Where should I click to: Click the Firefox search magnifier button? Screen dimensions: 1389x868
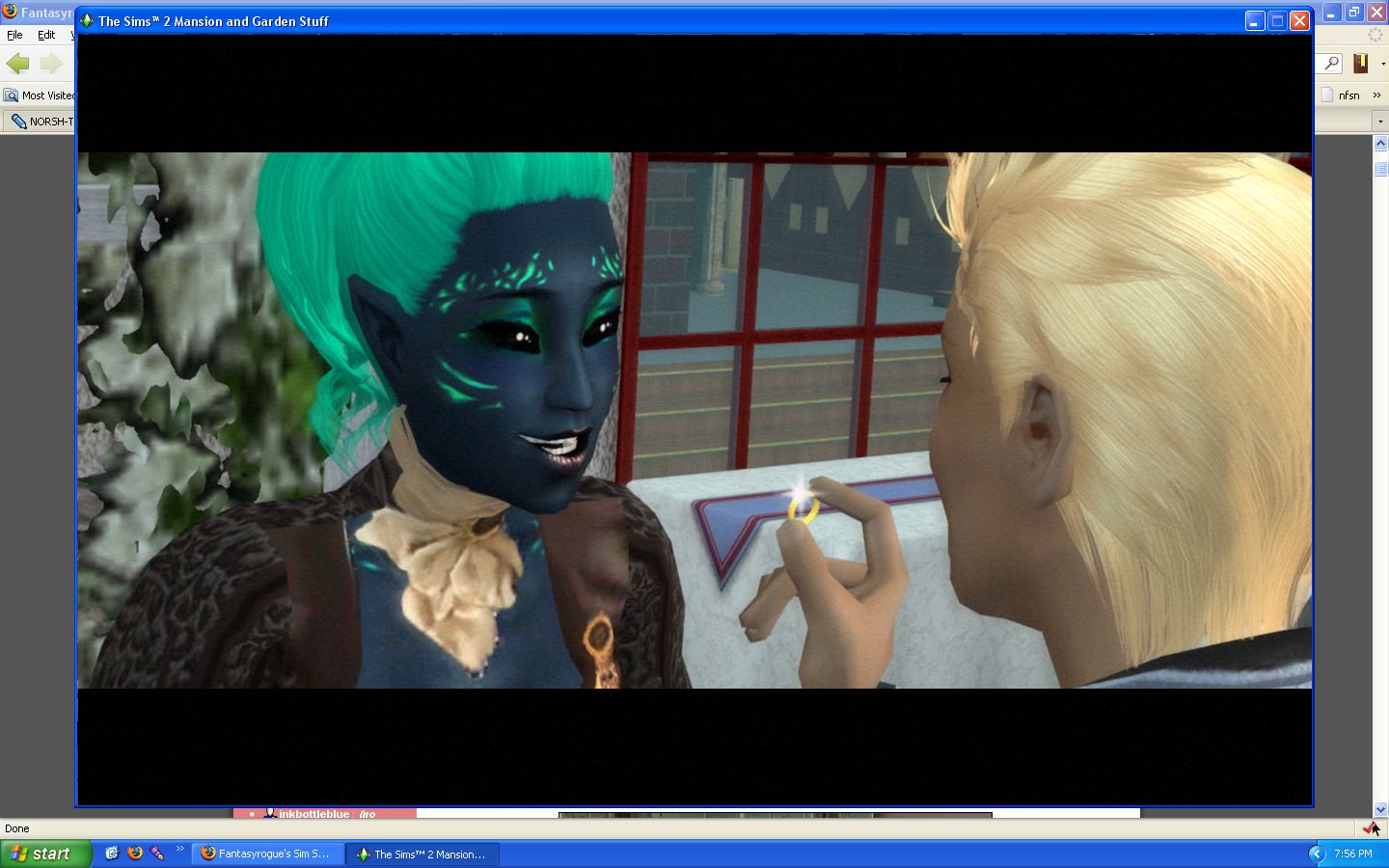click(1331, 64)
